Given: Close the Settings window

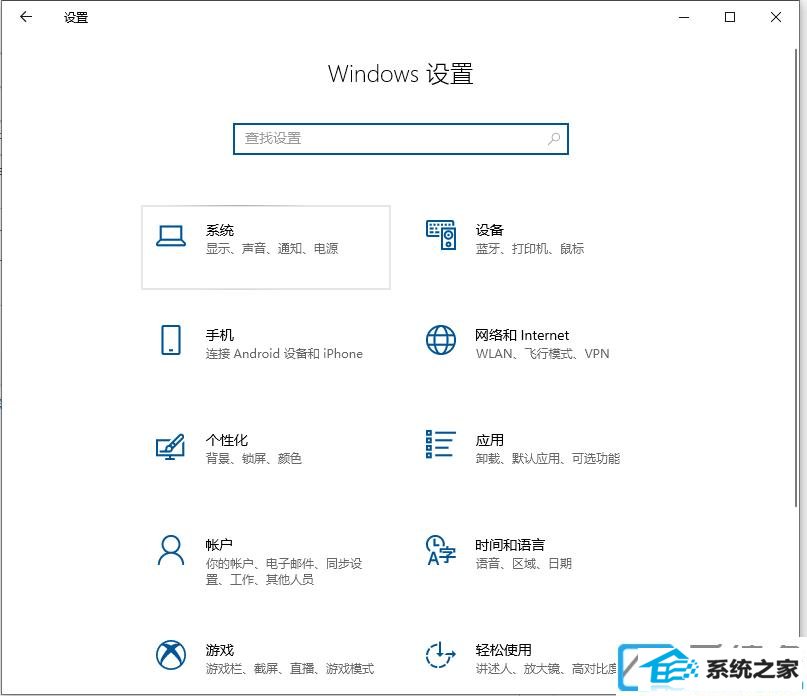Looking at the screenshot, I should pyautogui.click(x=776, y=17).
